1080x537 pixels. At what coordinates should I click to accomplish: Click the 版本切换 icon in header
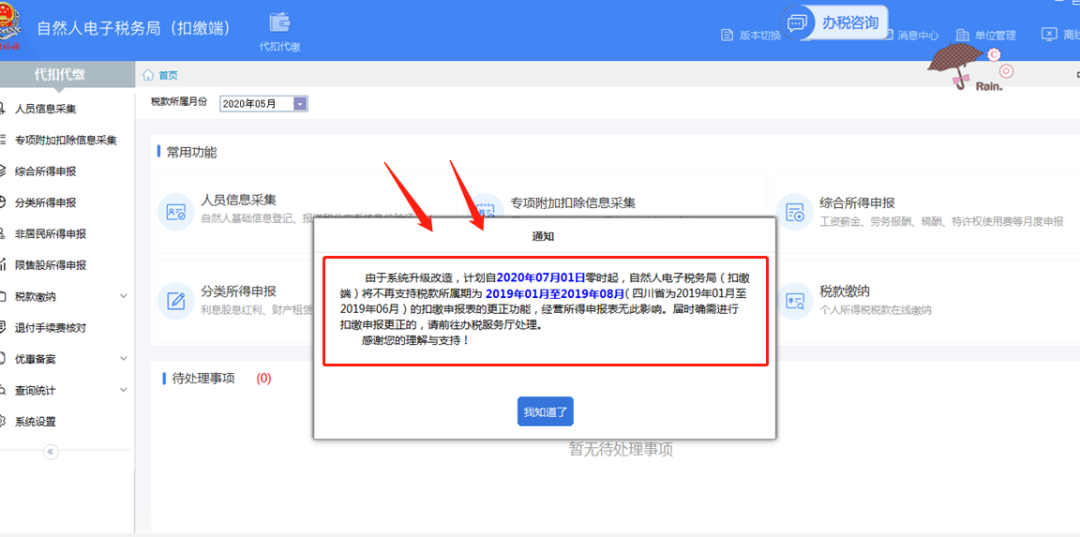(x=727, y=34)
